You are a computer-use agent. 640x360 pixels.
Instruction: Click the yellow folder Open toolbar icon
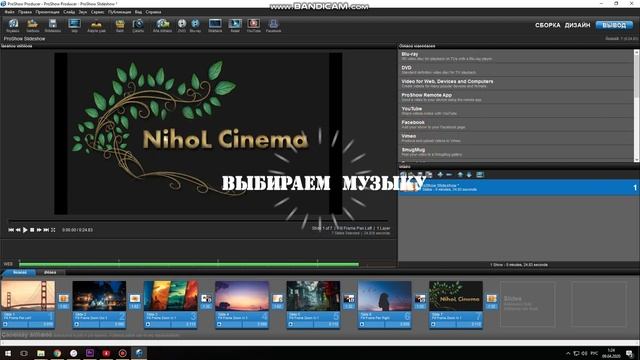coord(32,24)
